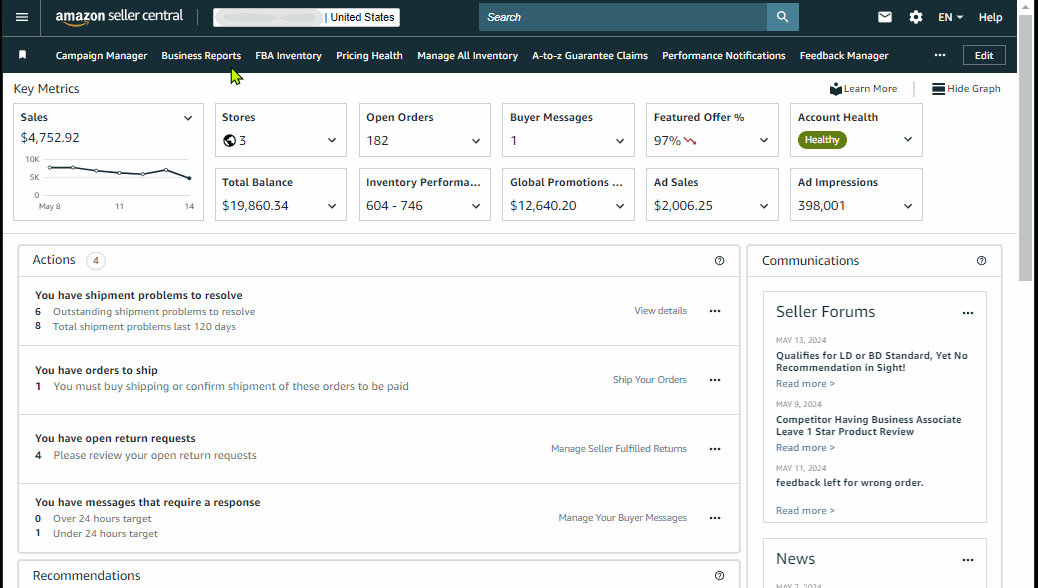The height and width of the screenshot is (588, 1038).
Task: Open the Communications help question mark icon
Action: pos(981,261)
